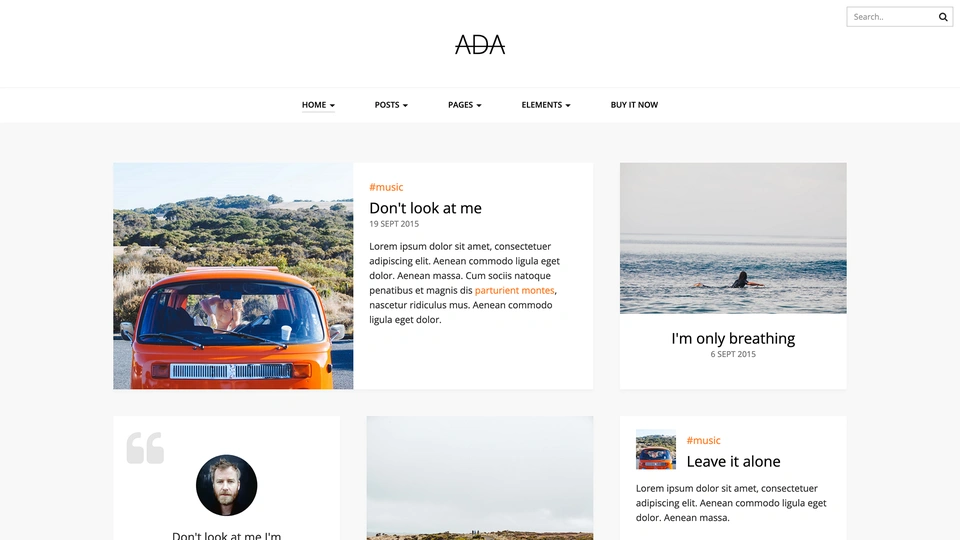The width and height of the screenshot is (960, 540).
Task: Open the "I'm only breathing" post title
Action: (733, 338)
